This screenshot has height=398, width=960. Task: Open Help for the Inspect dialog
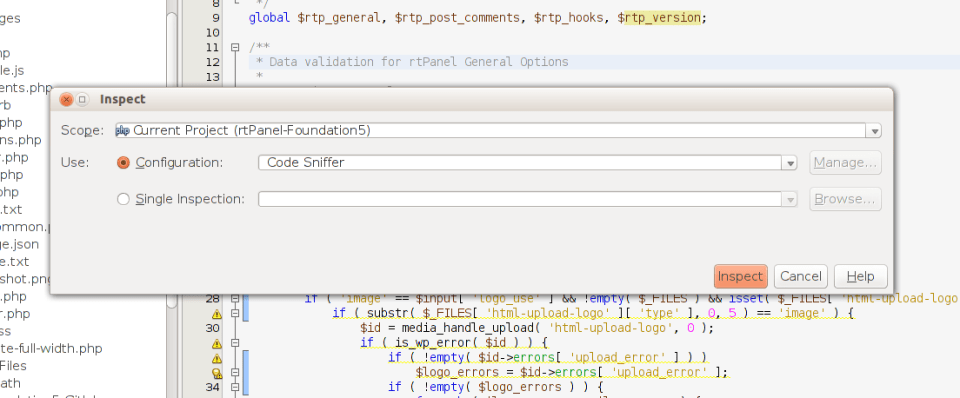tap(860, 277)
